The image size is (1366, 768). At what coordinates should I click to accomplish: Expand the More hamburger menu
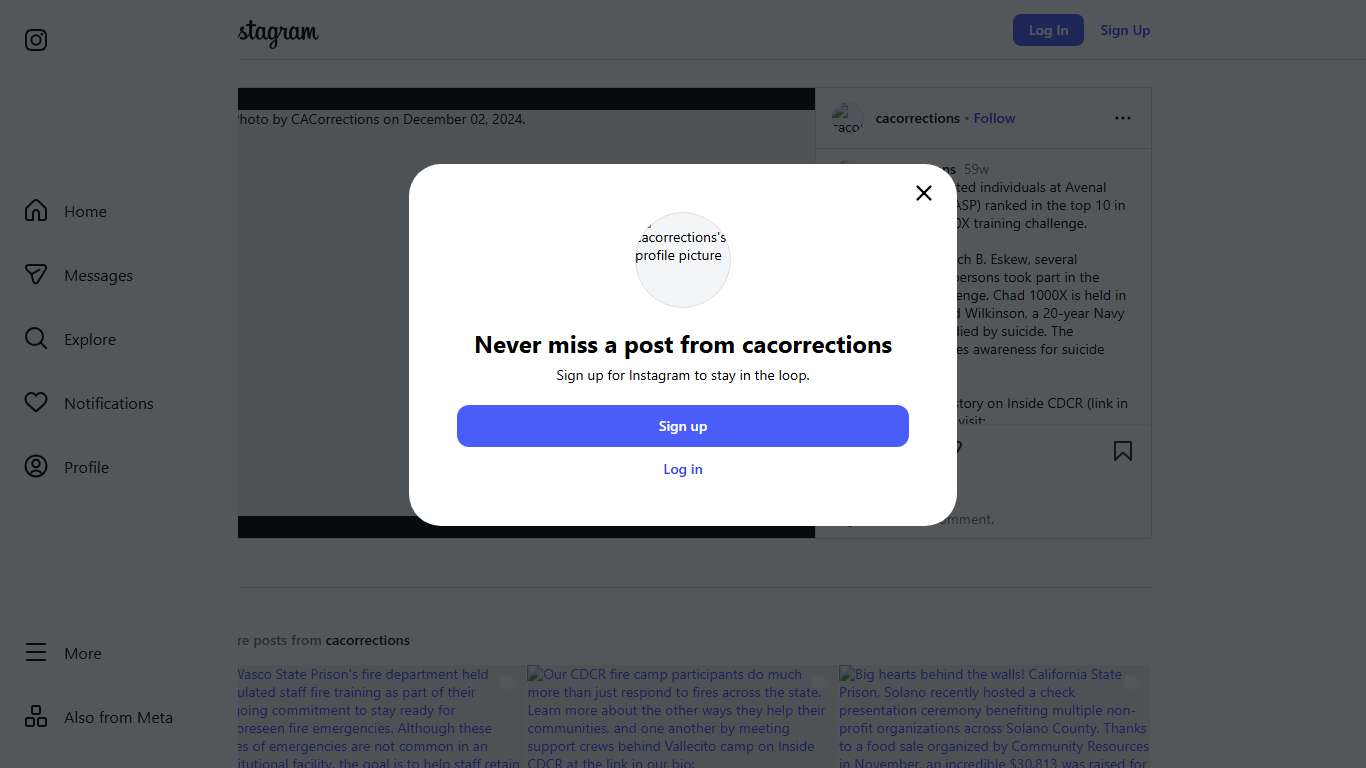pyautogui.click(x=36, y=653)
